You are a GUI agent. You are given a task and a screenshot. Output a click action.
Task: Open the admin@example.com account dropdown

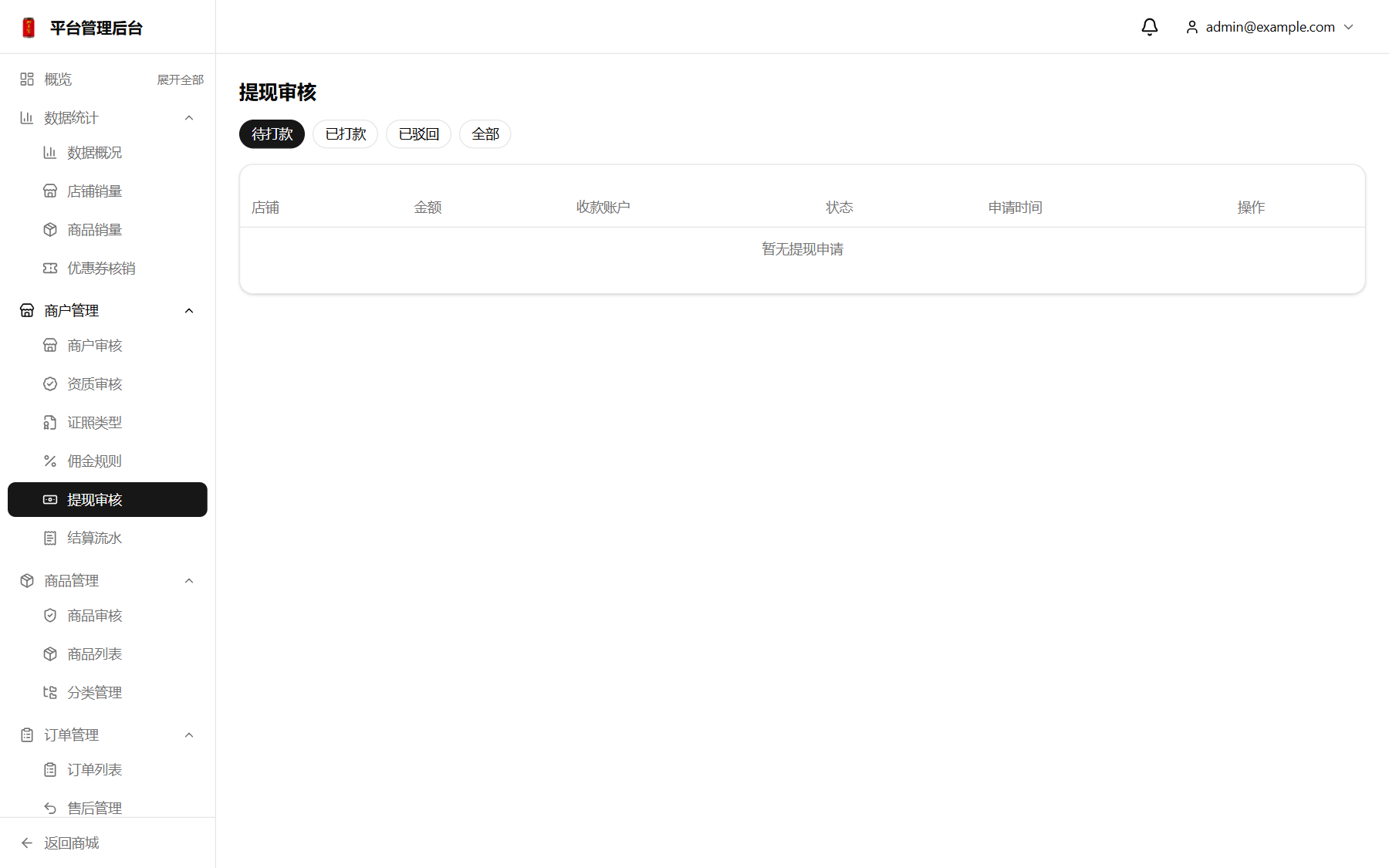(1270, 27)
